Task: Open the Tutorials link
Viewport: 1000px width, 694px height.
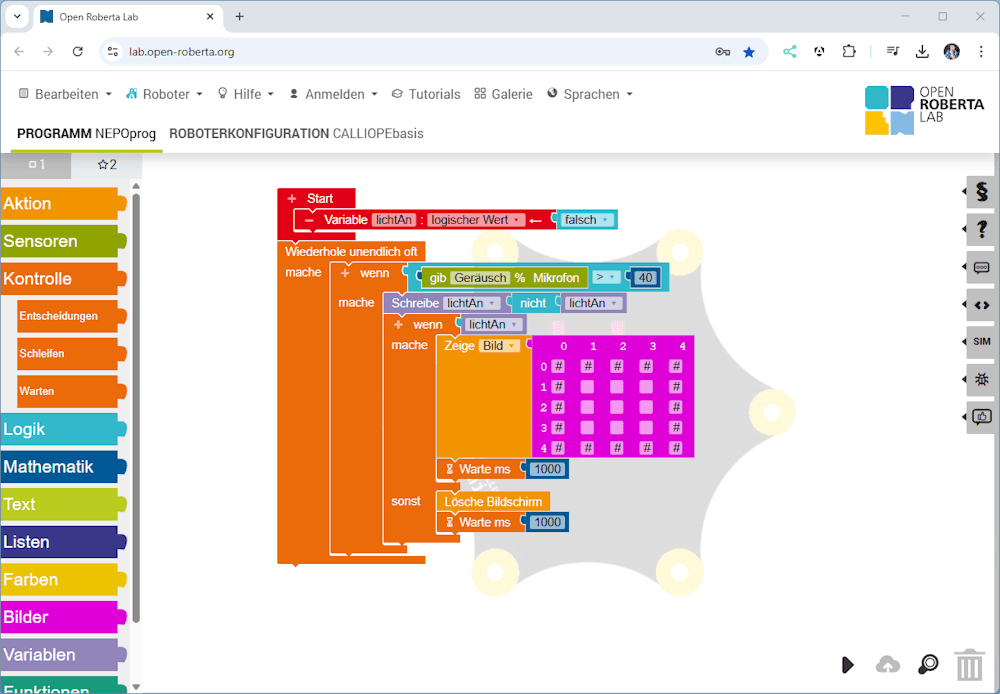Action: (x=425, y=94)
